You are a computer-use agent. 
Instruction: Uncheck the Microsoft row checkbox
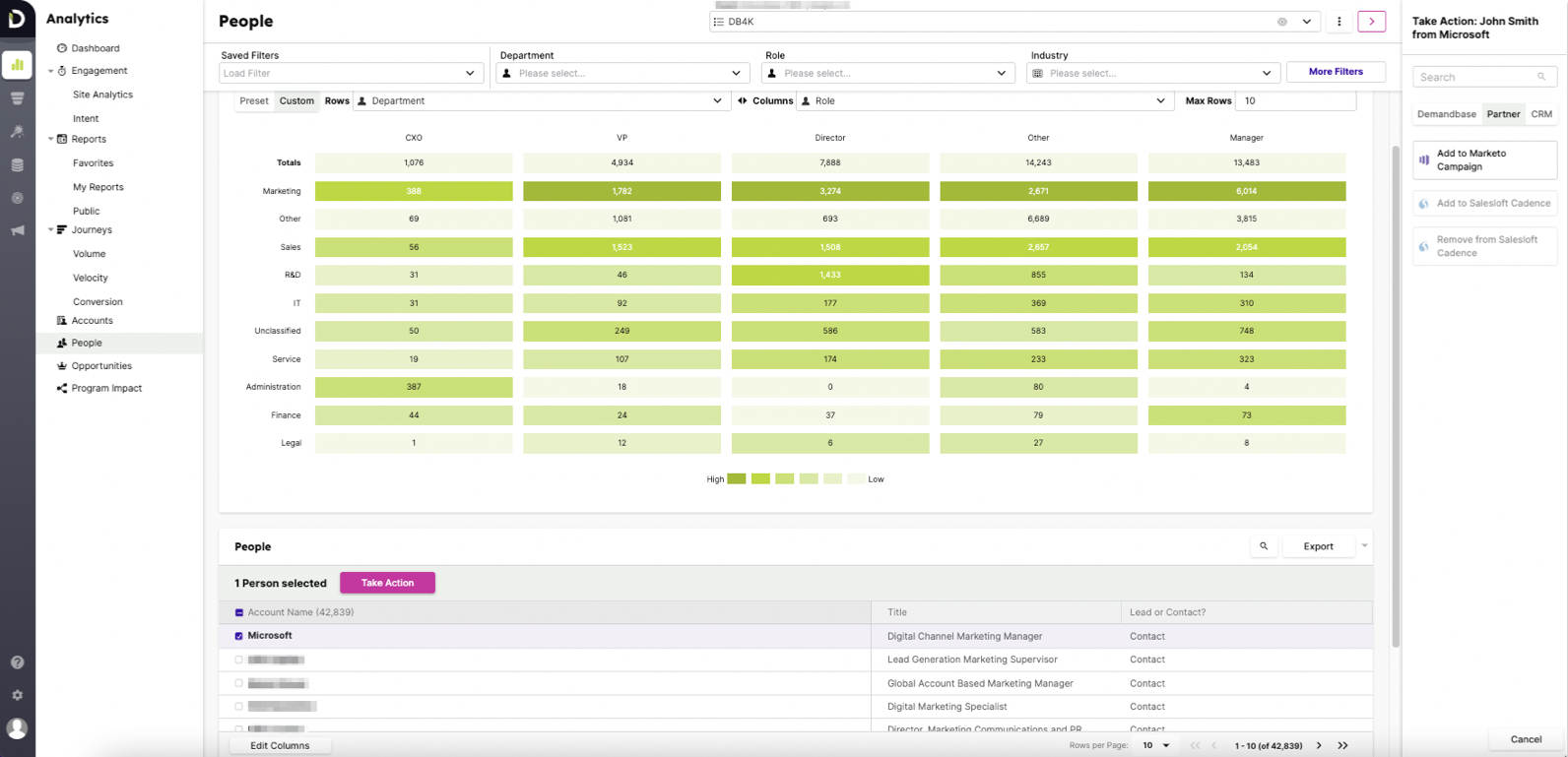pos(238,636)
